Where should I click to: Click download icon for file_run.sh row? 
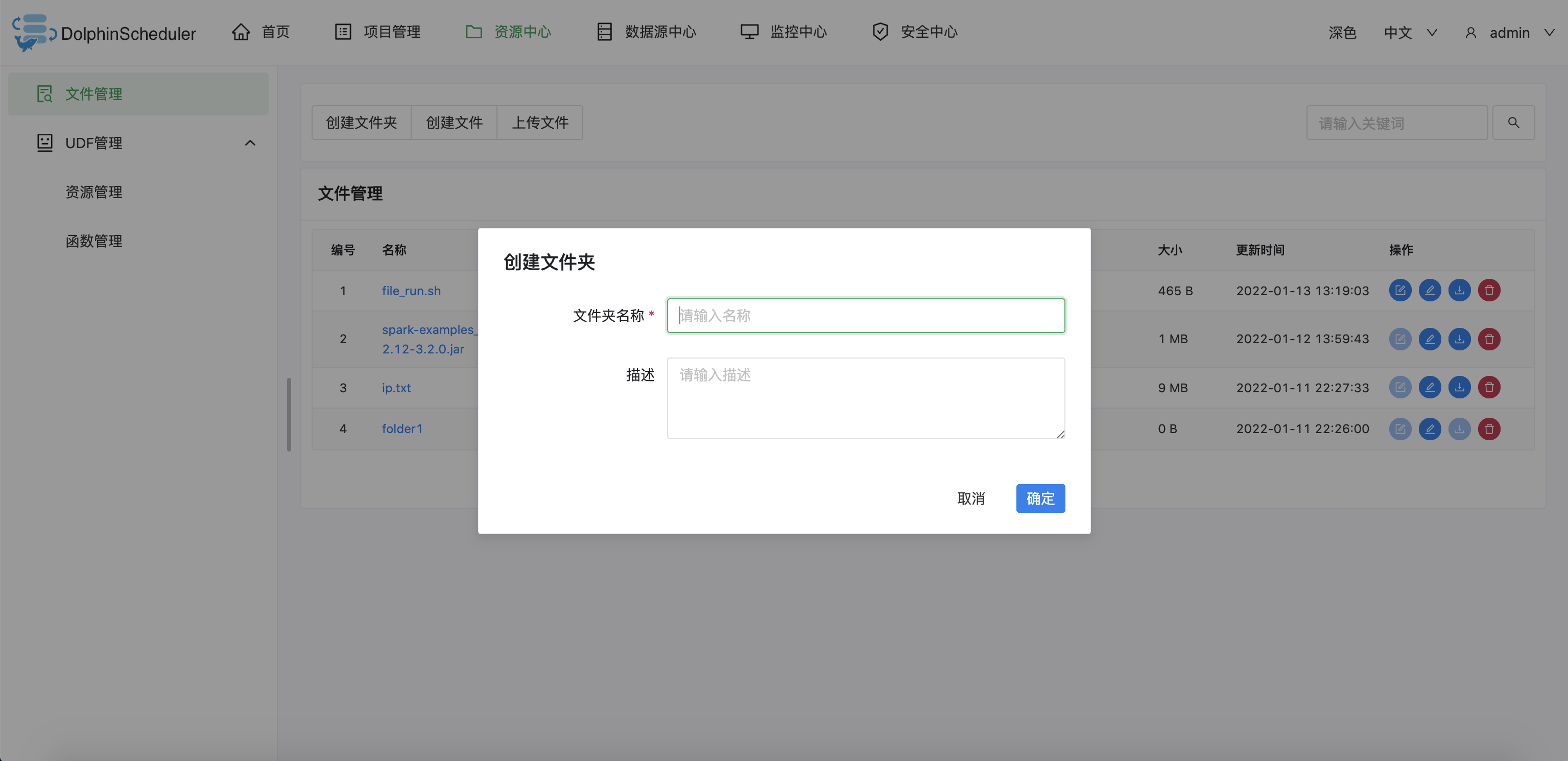1459,291
